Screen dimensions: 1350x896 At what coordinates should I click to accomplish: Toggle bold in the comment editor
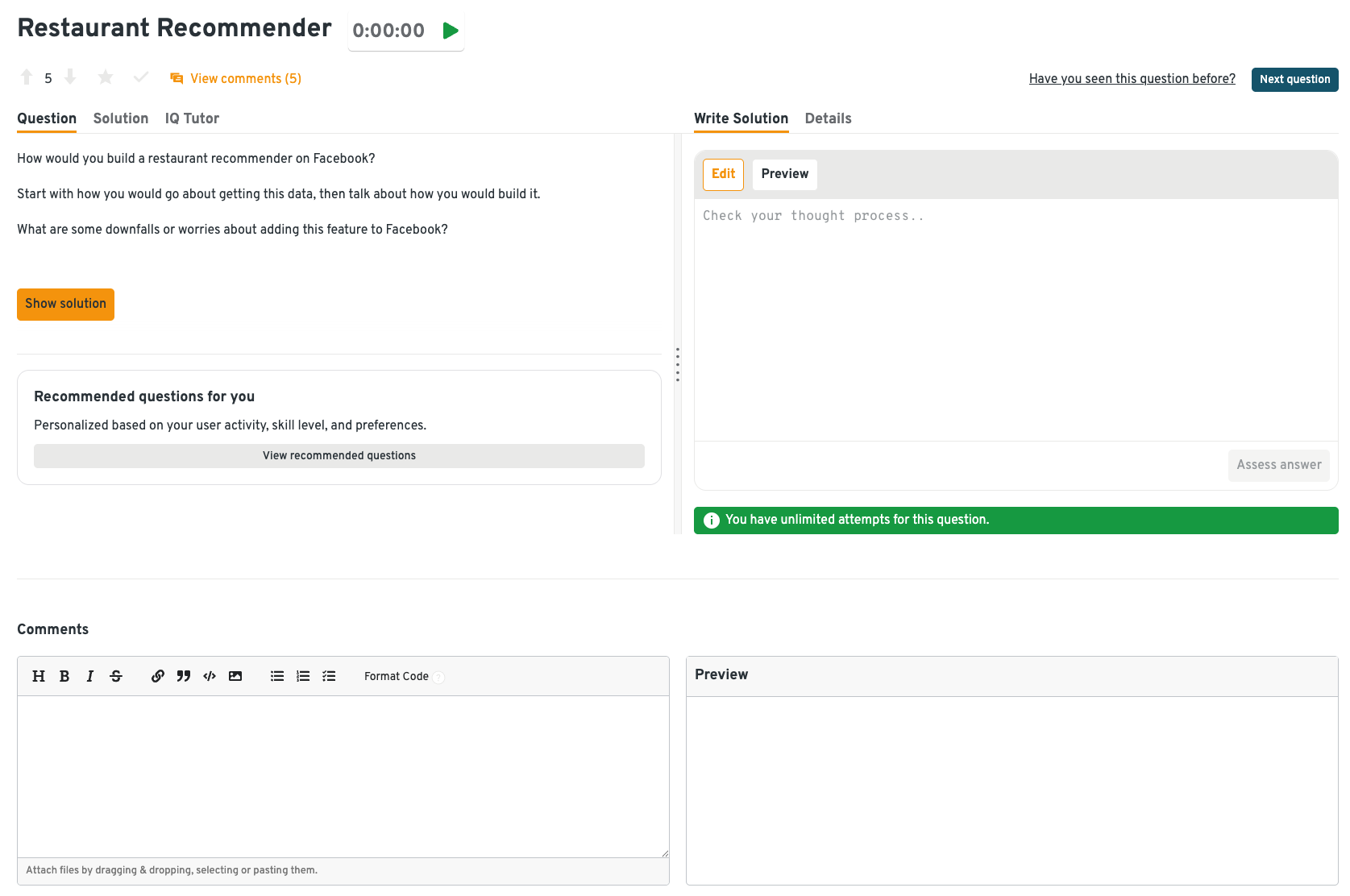coord(64,676)
